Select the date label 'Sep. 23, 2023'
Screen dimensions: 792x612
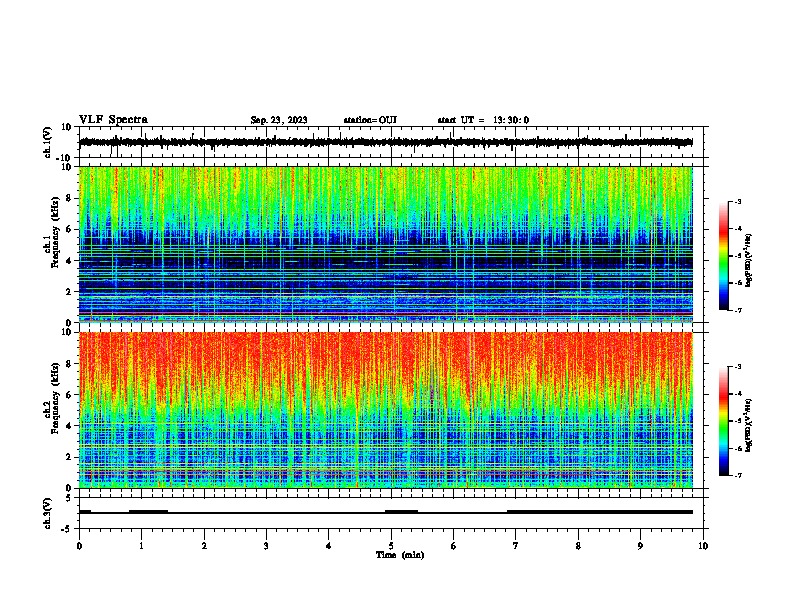[279, 120]
